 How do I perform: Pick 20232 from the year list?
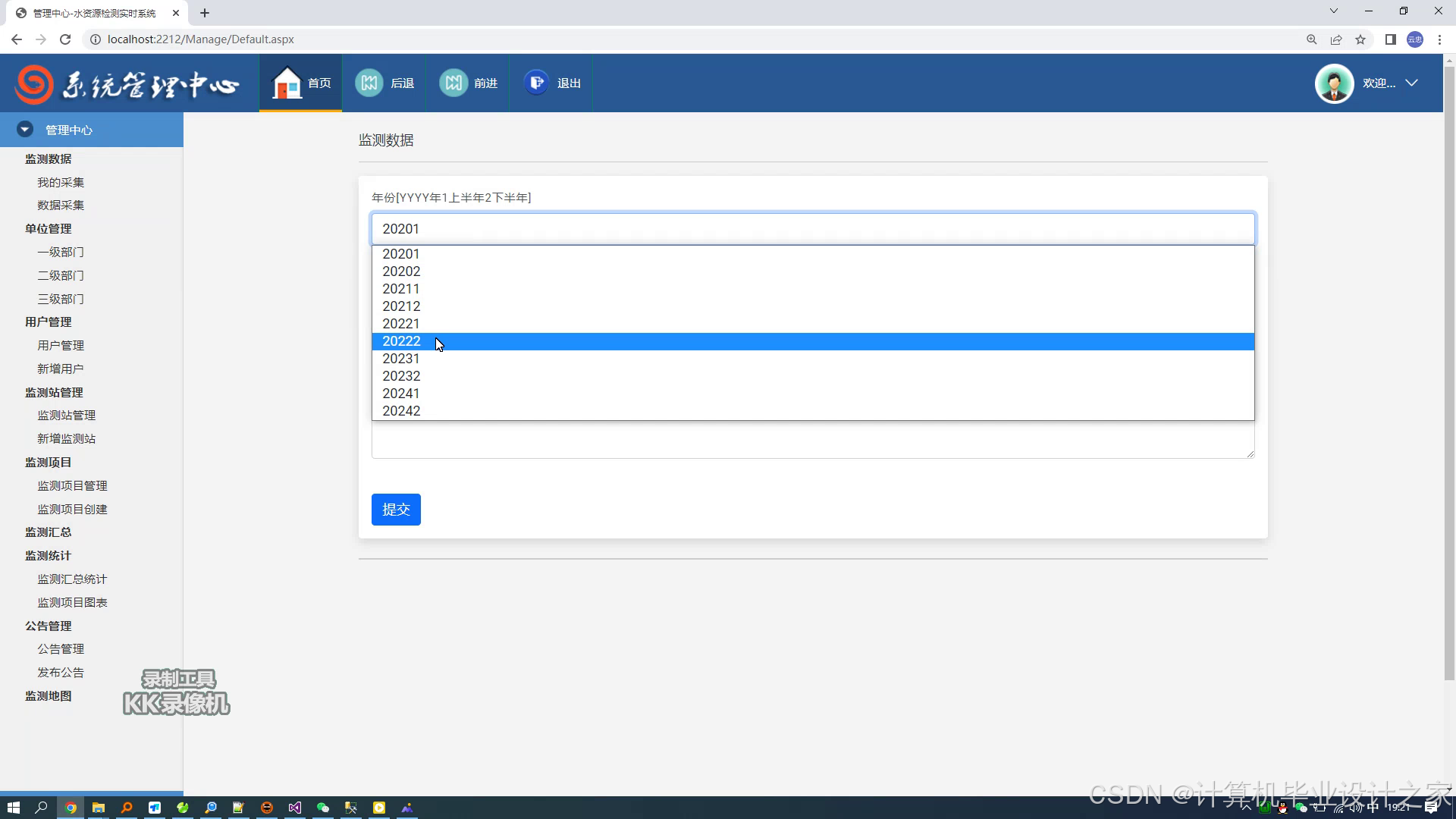(813, 376)
